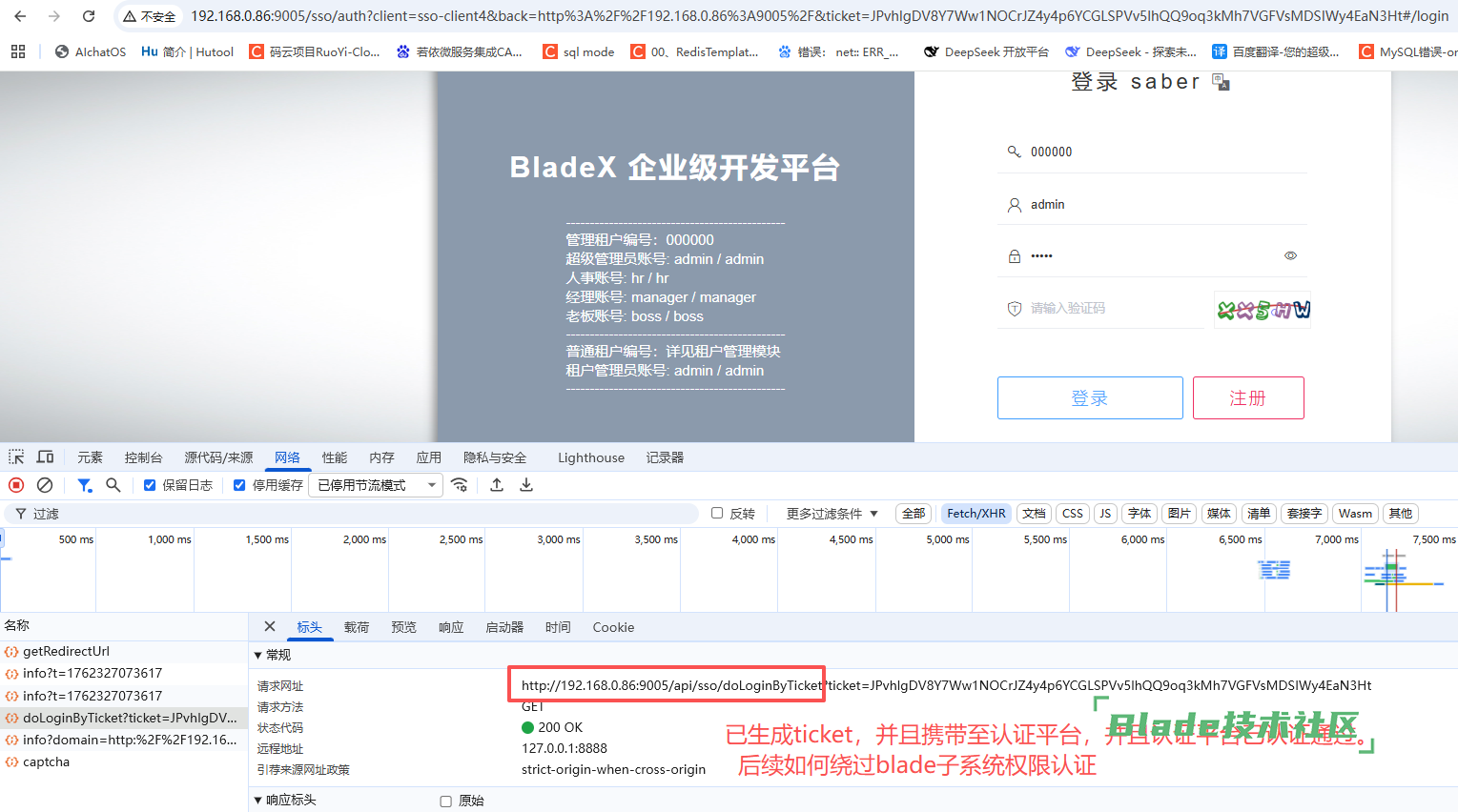Toggle the 保留日志 checkbox
This screenshot has width=1458, height=812.
[x=150, y=485]
